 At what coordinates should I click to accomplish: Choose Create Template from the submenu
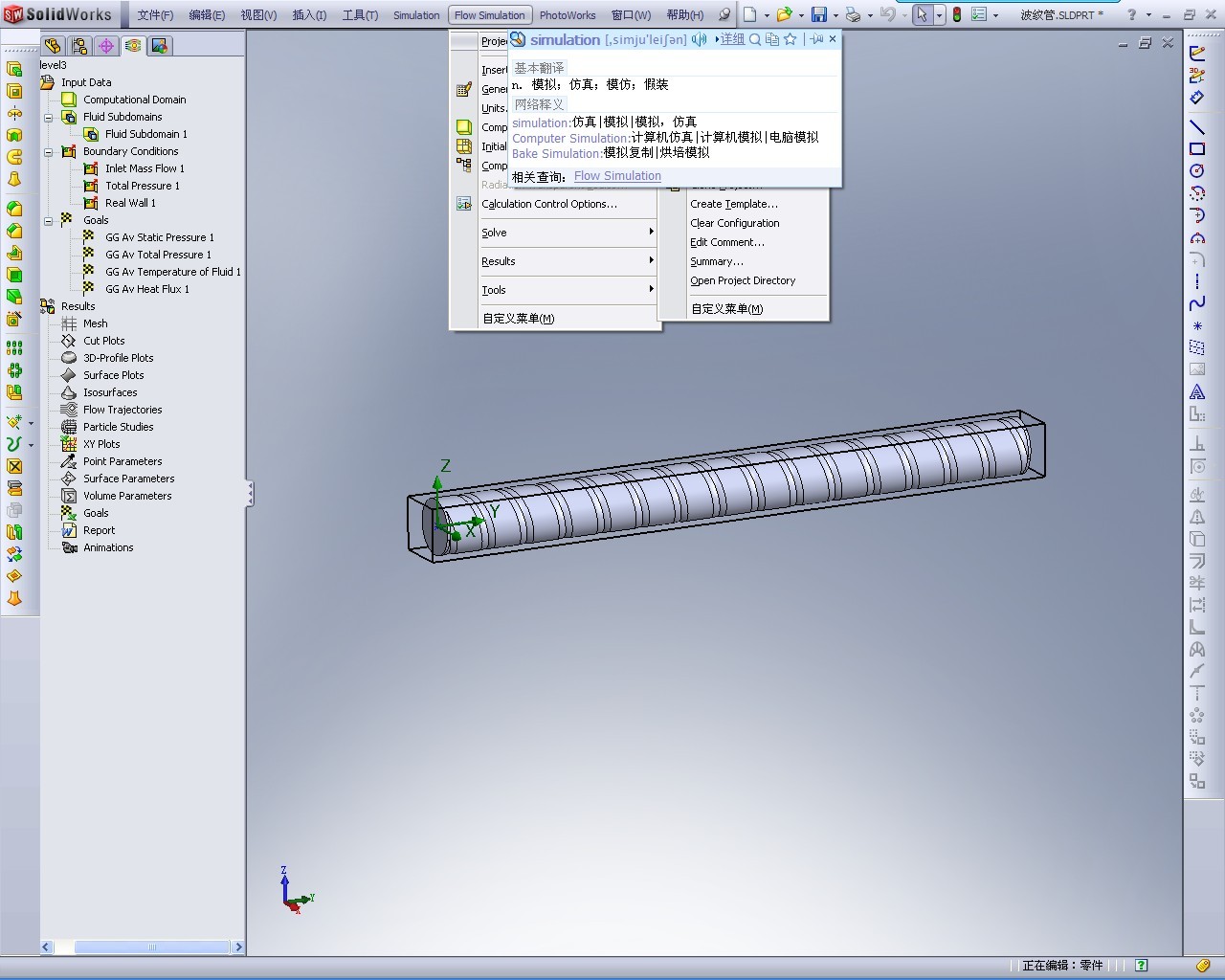734,204
